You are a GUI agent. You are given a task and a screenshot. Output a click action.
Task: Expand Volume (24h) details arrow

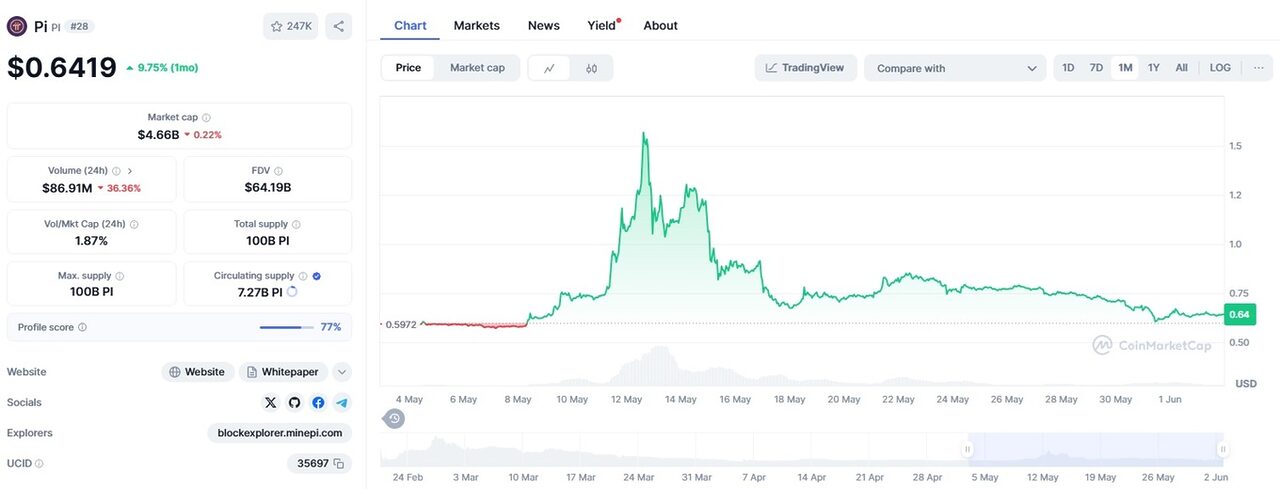(130, 171)
